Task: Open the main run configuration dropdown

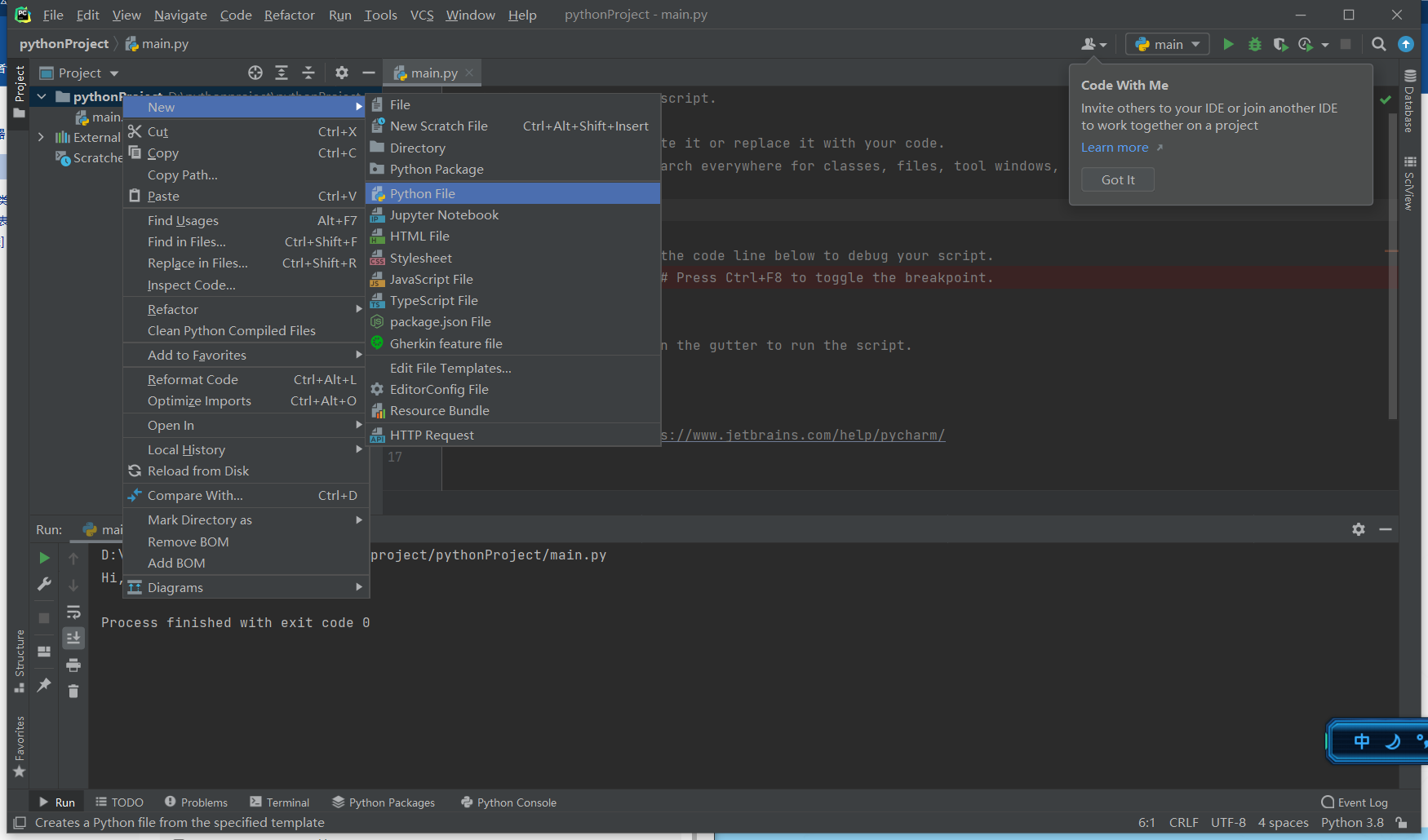Action: click(1168, 44)
